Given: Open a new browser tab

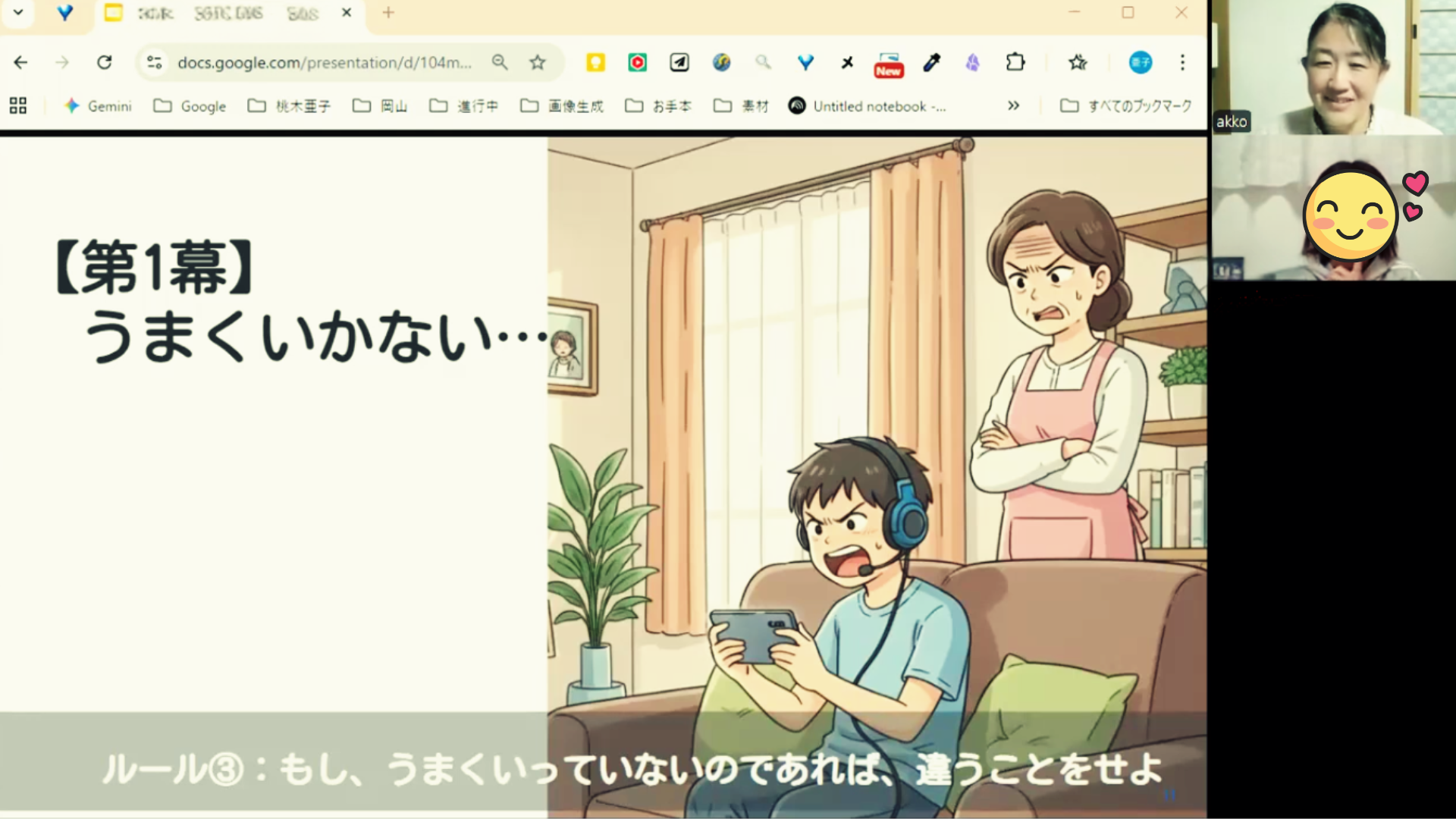Looking at the screenshot, I should [x=388, y=13].
